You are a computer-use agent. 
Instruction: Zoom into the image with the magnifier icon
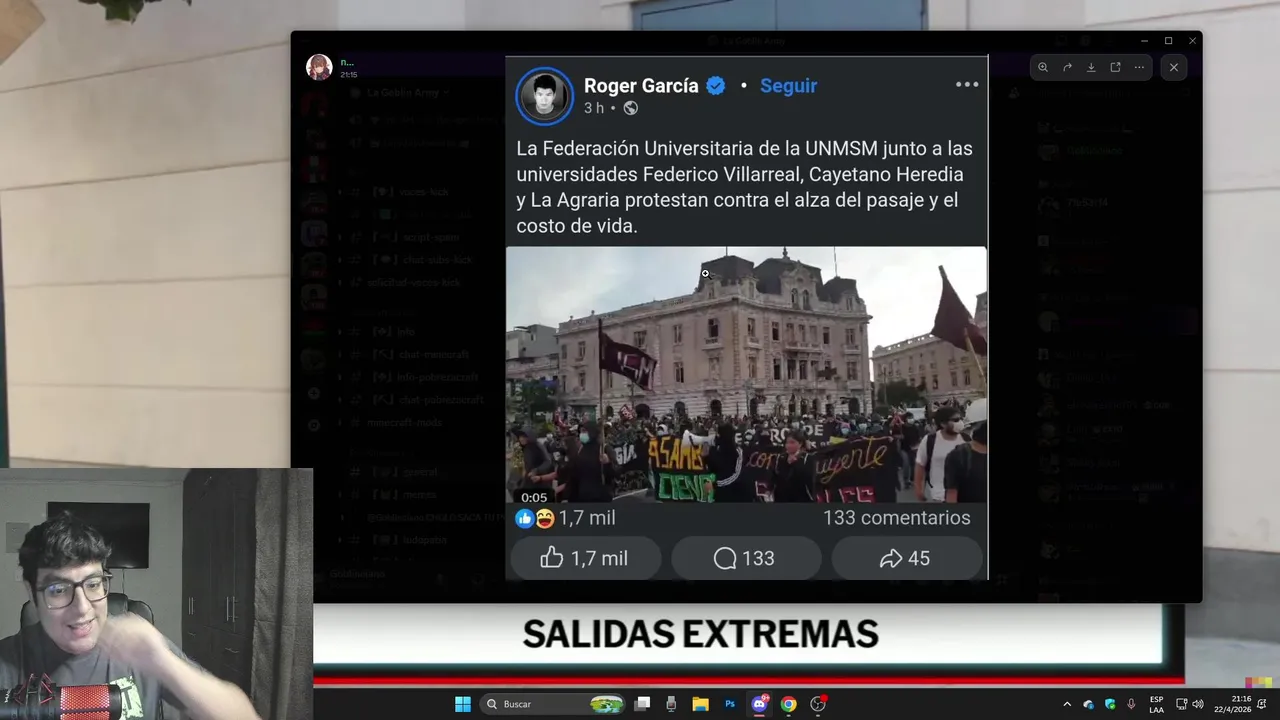coord(1043,67)
